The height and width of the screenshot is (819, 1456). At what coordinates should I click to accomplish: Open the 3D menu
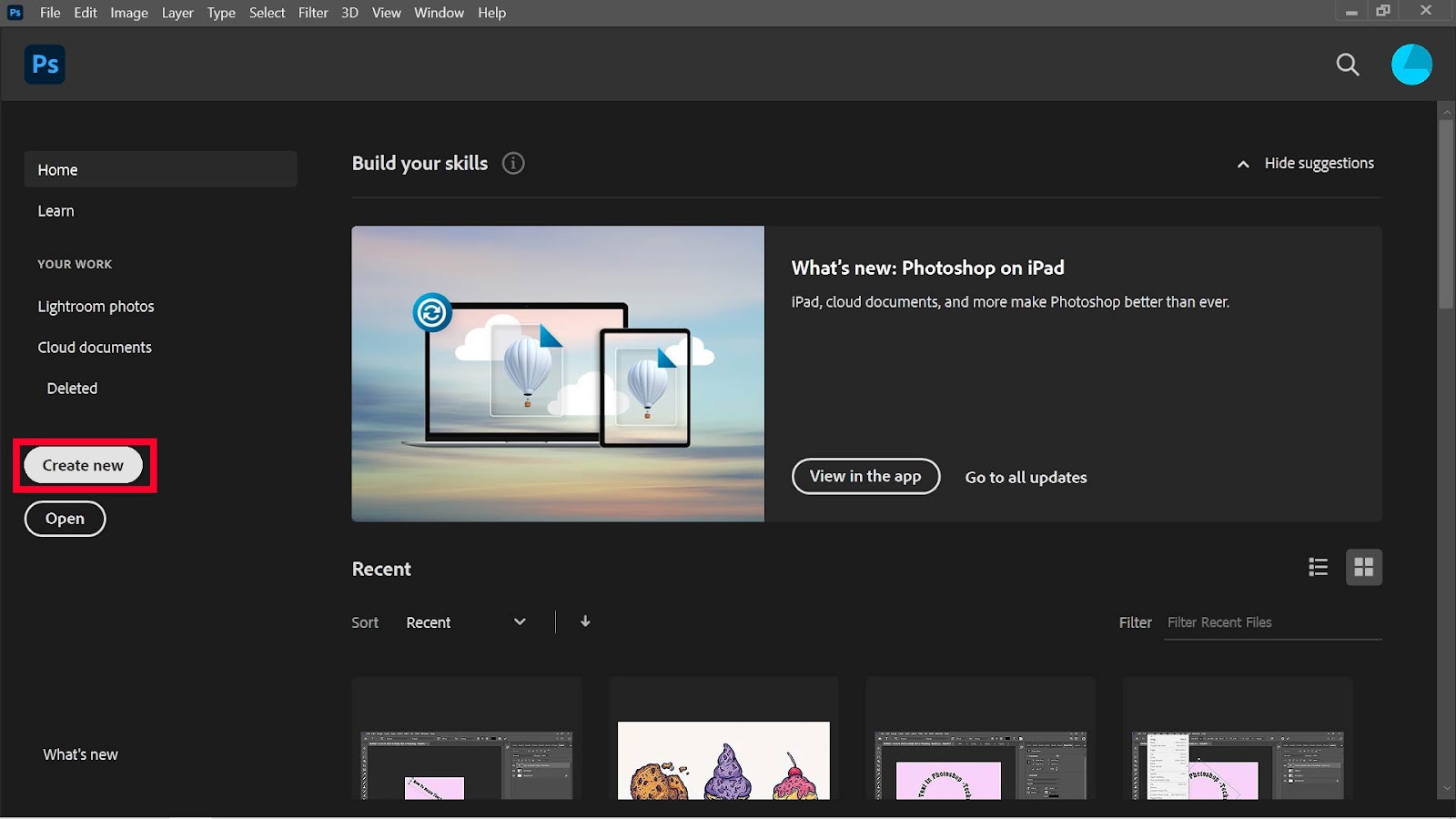point(349,13)
